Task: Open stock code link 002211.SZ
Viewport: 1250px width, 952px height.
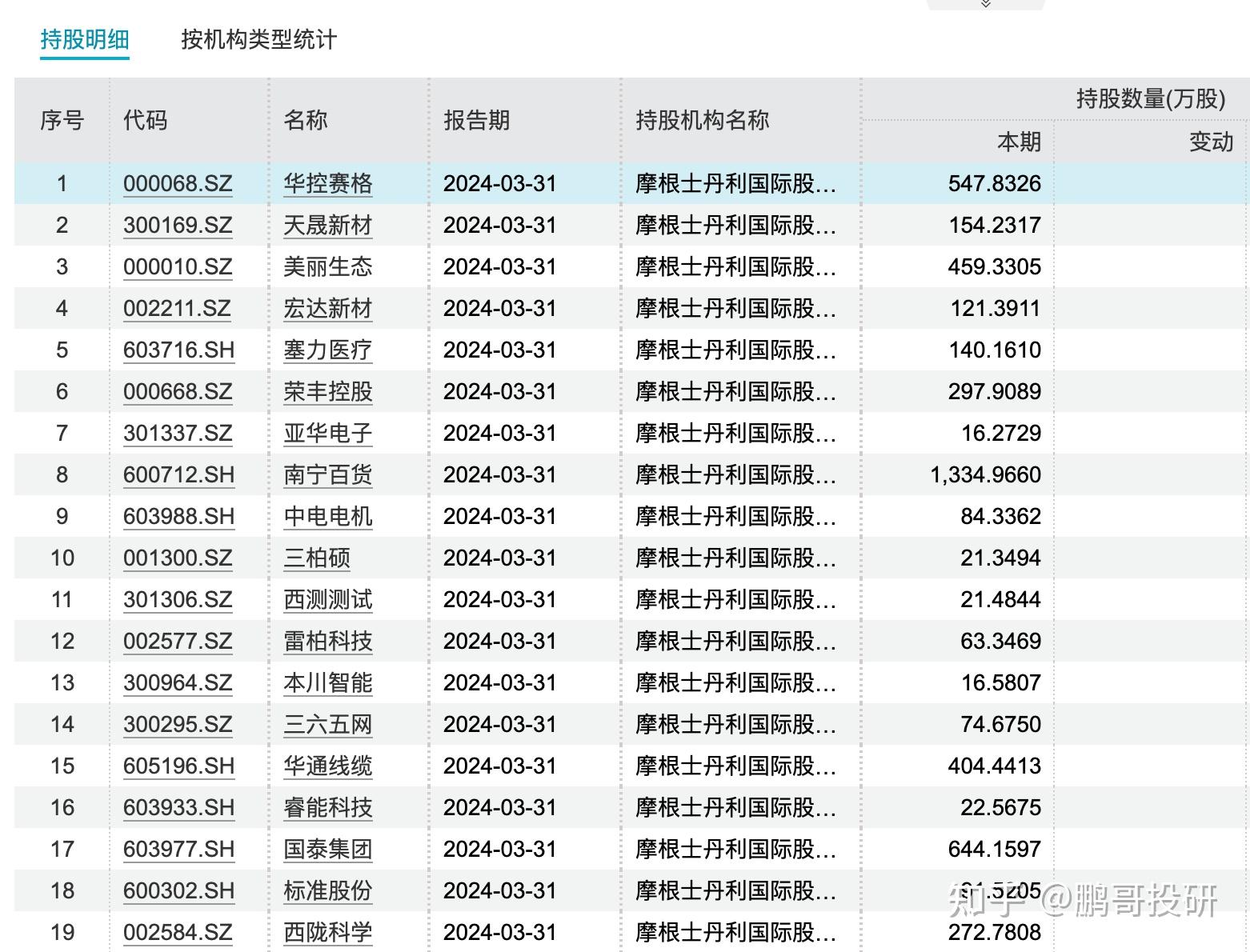Action: [x=177, y=308]
